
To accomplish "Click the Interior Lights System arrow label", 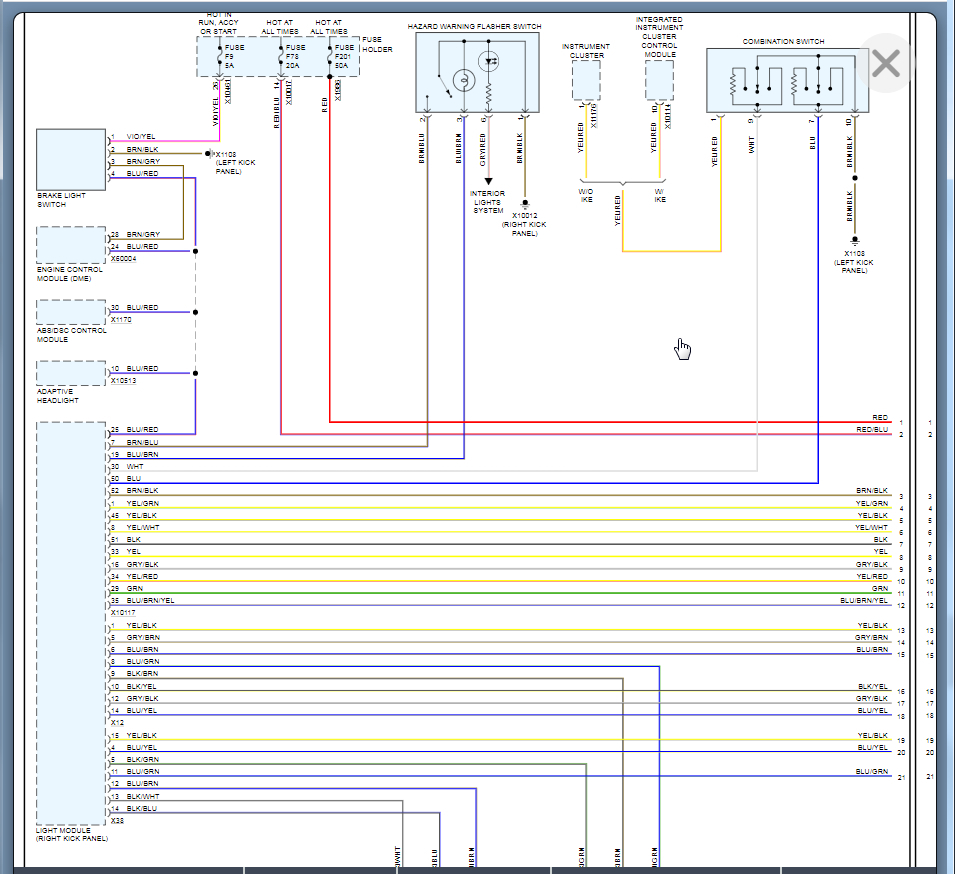I will (488, 202).
